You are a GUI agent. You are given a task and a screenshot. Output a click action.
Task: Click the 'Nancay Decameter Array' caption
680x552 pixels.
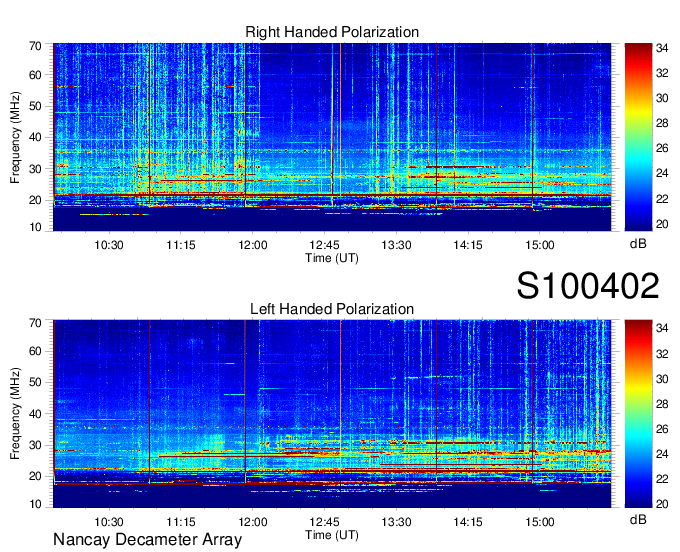[x=147, y=540]
